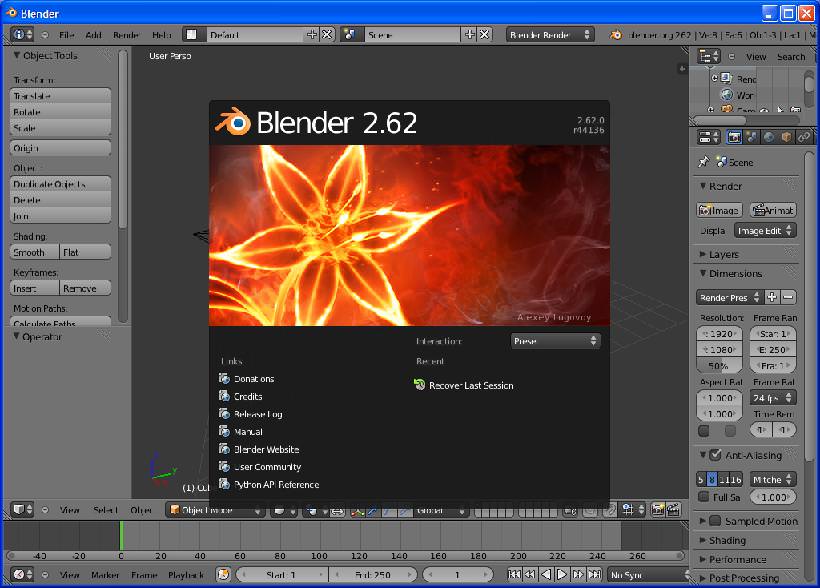This screenshot has width=820, height=588.
Task: Open the Render properties tab
Action: tap(734, 137)
